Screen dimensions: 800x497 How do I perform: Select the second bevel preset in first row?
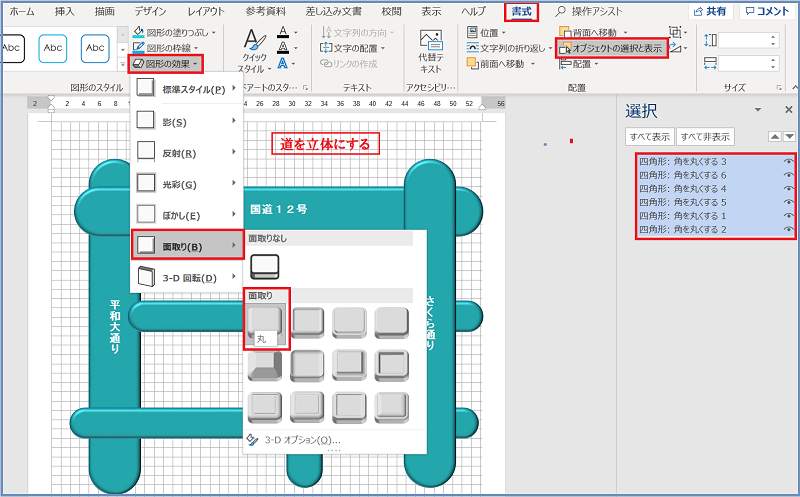pos(307,323)
